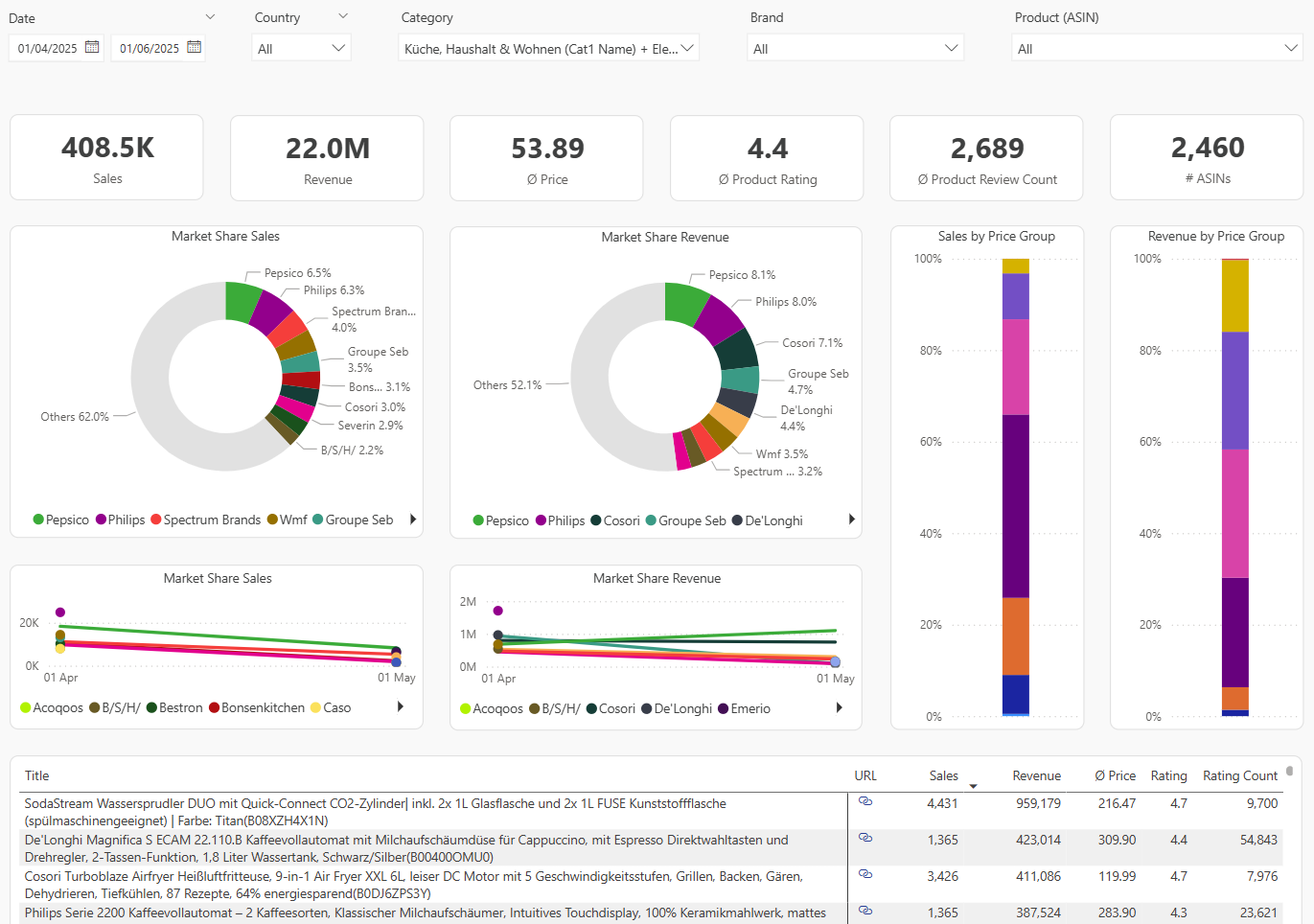Sort table by Ø Price column header
The image size is (1314, 924).
point(1115,775)
